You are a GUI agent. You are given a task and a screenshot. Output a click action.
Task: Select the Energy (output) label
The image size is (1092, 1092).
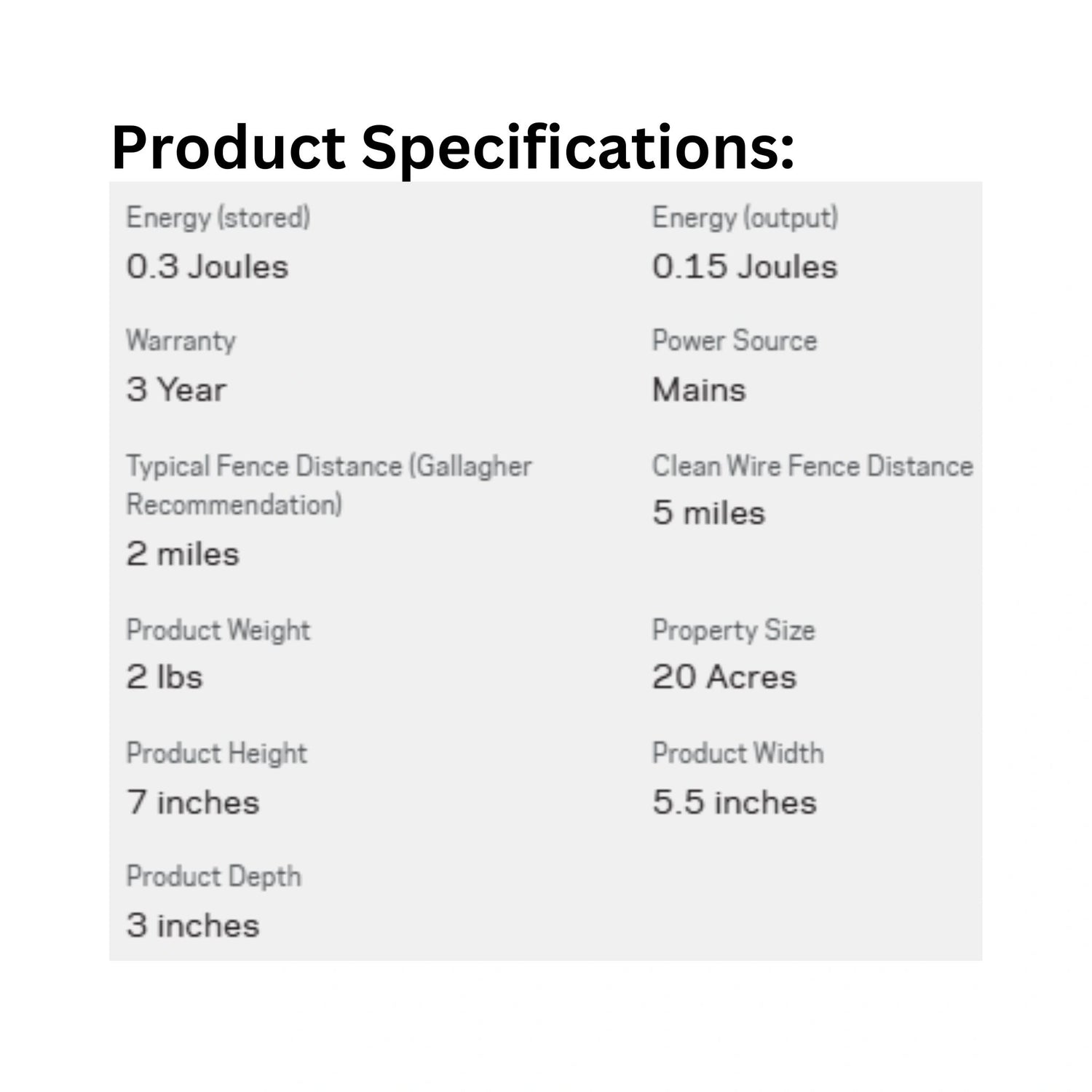[745, 218]
